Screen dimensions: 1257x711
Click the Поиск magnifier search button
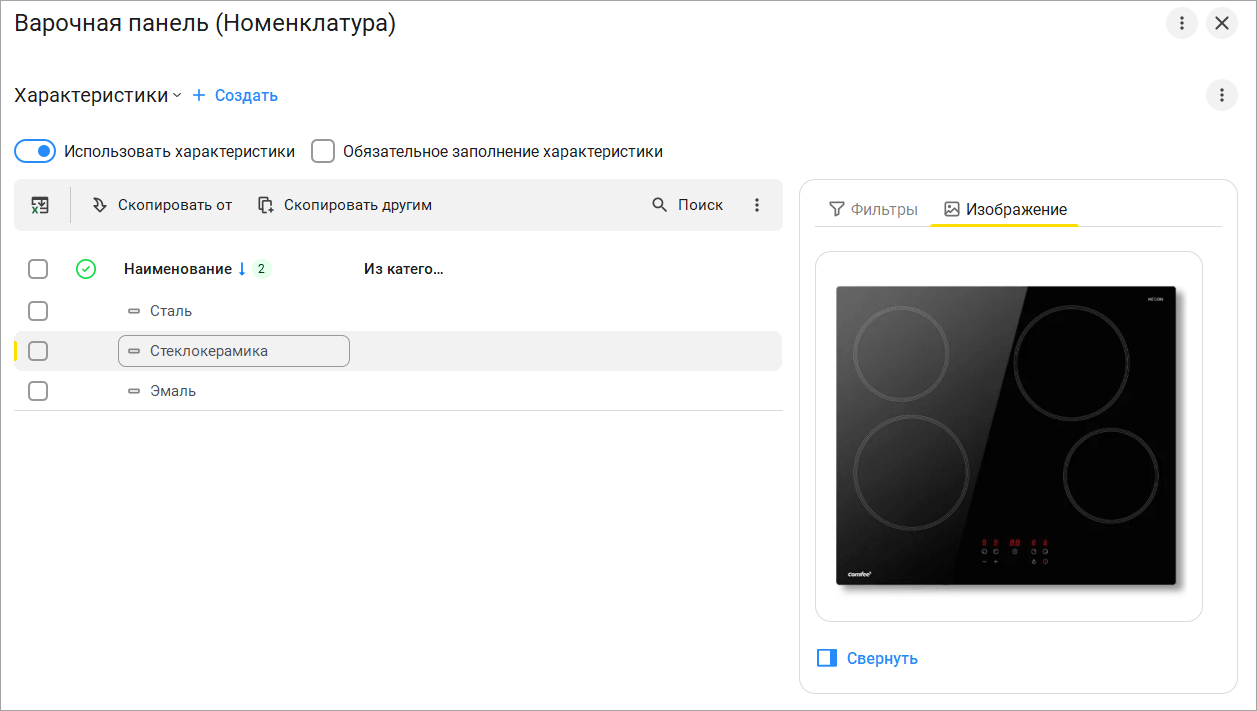pos(688,205)
